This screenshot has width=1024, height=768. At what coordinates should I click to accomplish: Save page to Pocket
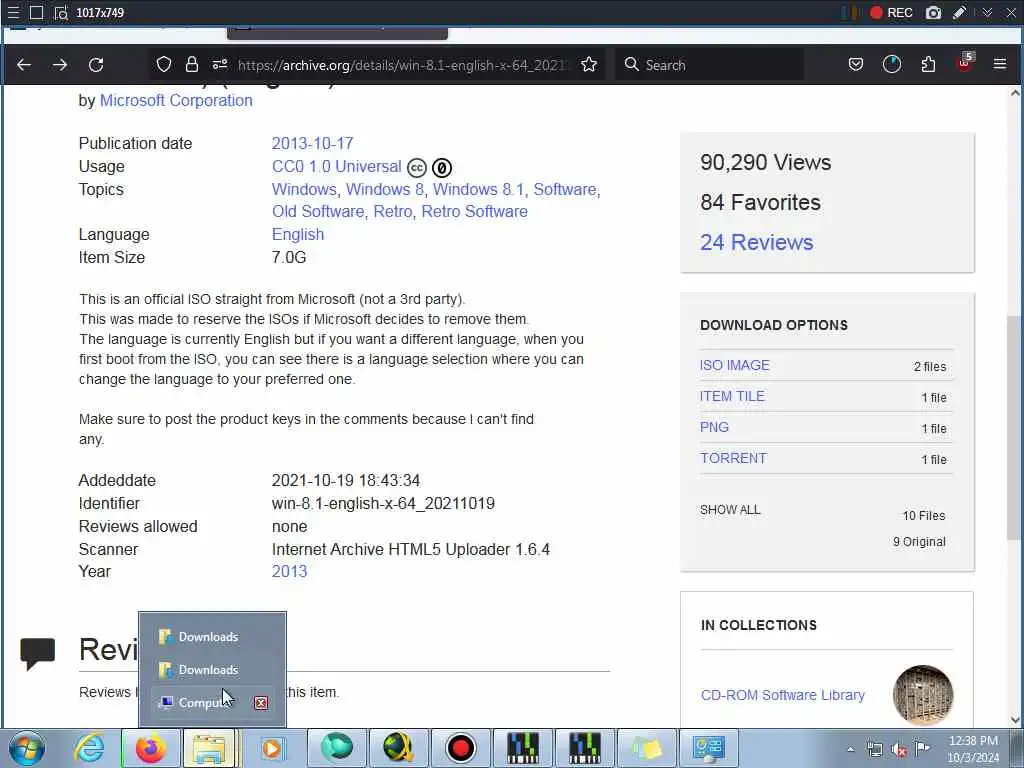coord(856,64)
